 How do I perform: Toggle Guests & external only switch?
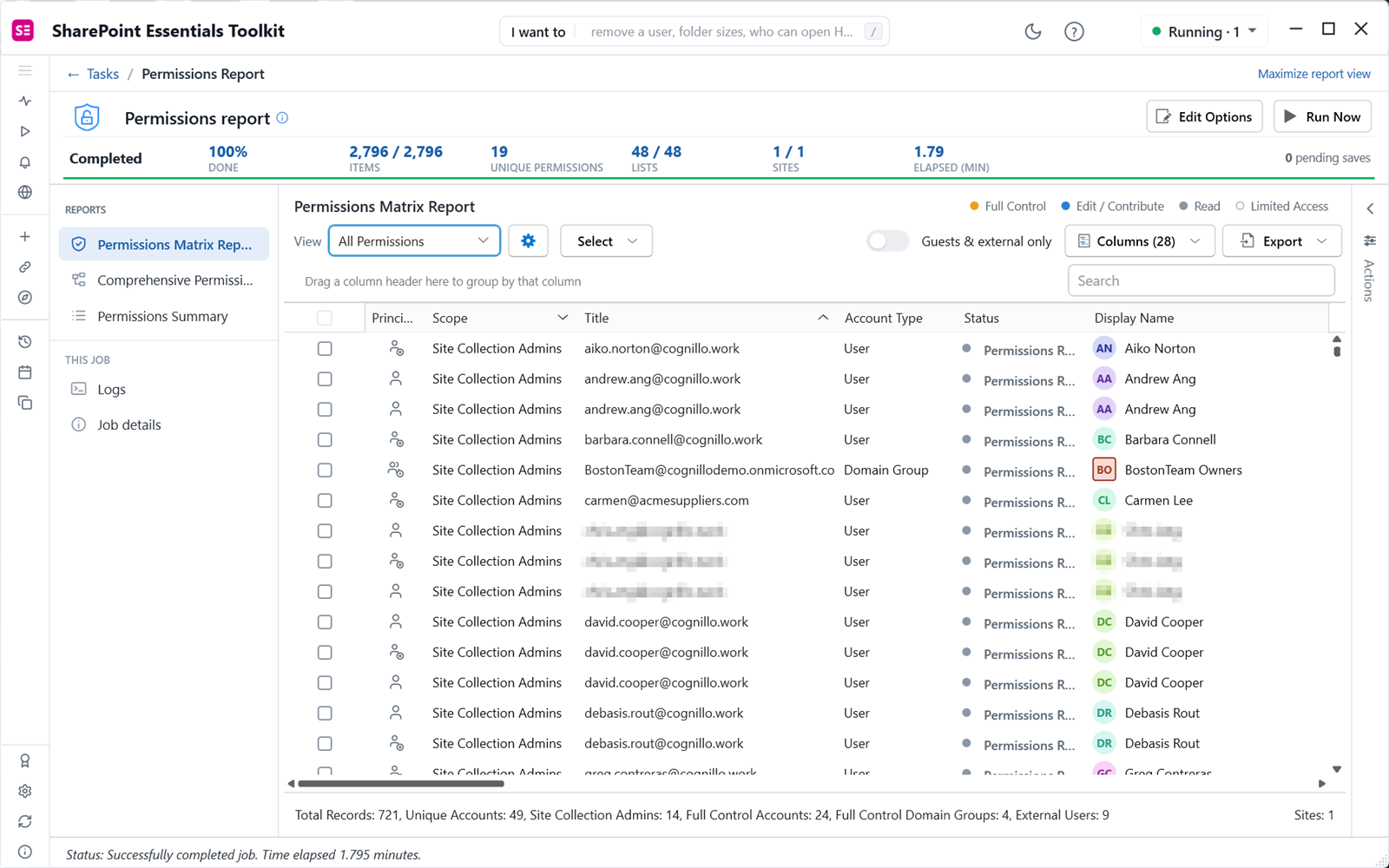coord(887,241)
